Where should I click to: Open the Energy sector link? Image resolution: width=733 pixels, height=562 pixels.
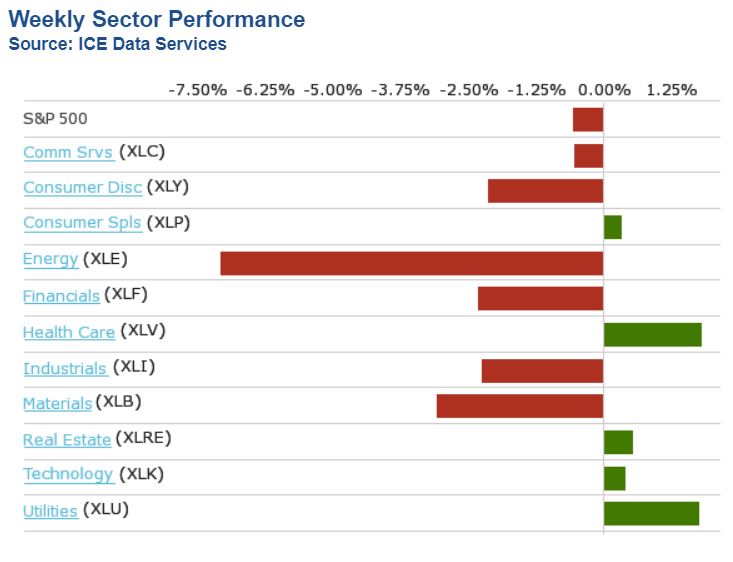coord(50,260)
